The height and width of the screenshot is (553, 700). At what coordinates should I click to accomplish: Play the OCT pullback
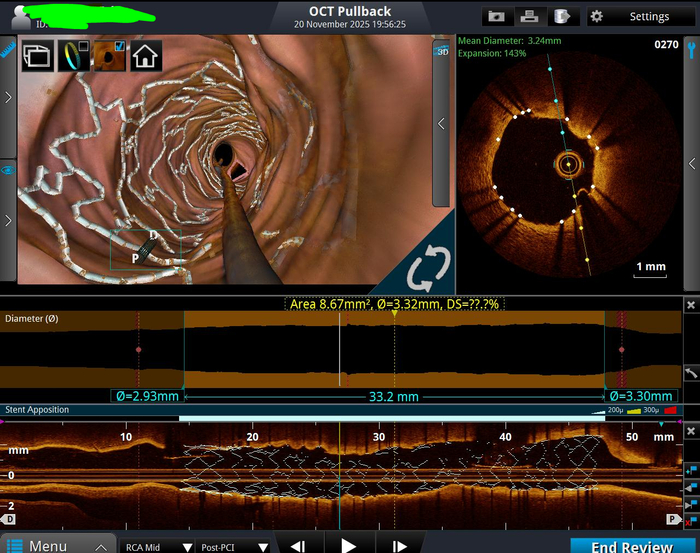[348, 546]
